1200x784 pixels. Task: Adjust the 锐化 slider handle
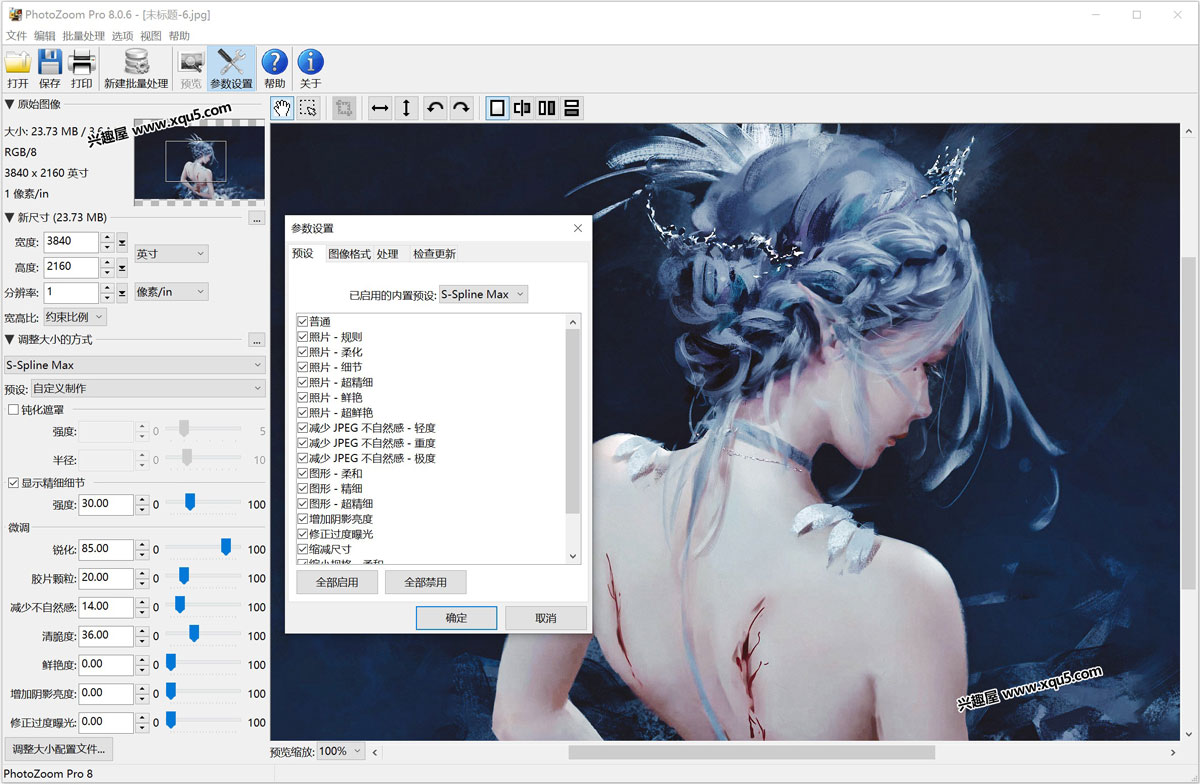(226, 546)
